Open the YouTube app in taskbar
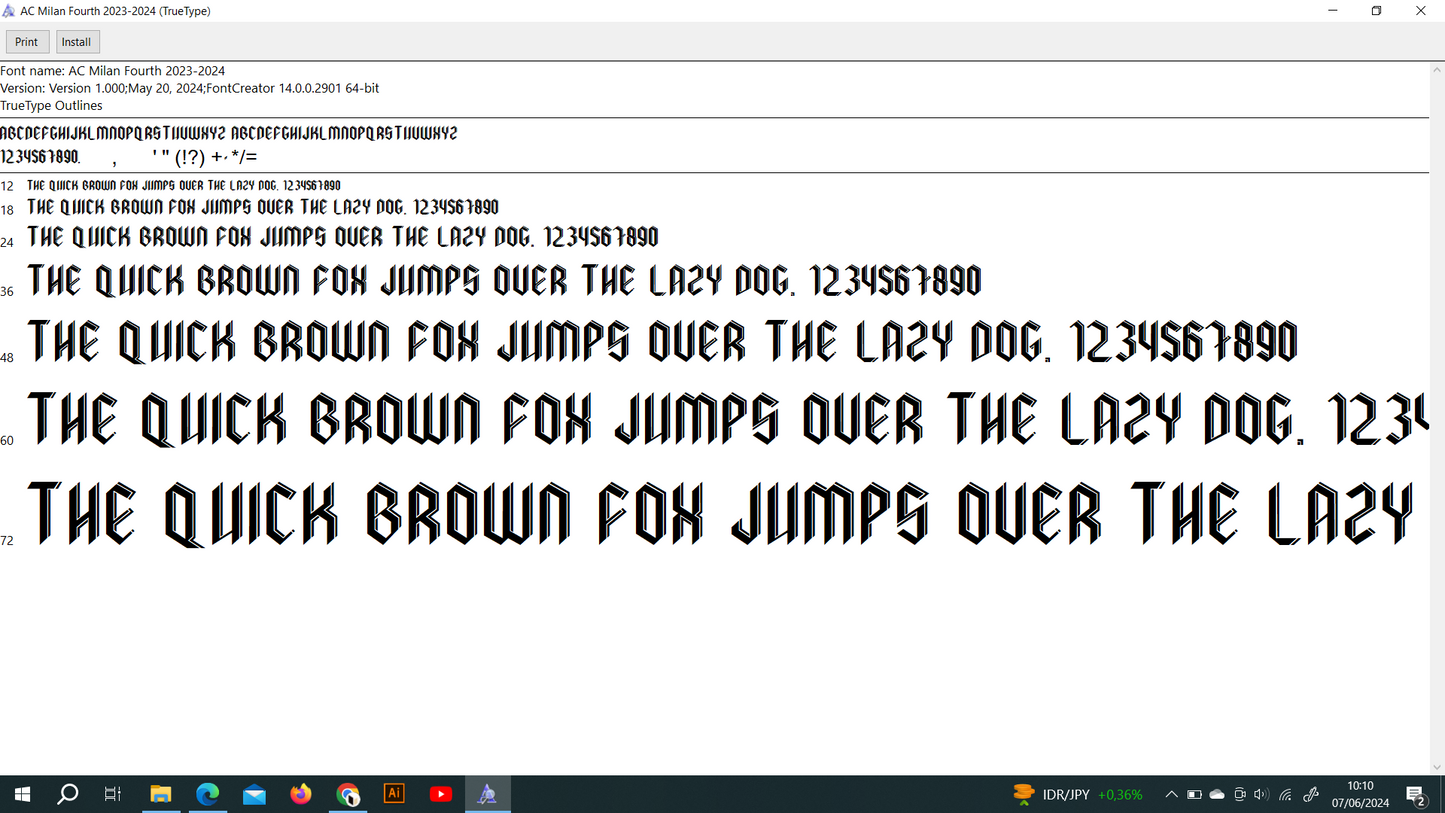 [441, 794]
